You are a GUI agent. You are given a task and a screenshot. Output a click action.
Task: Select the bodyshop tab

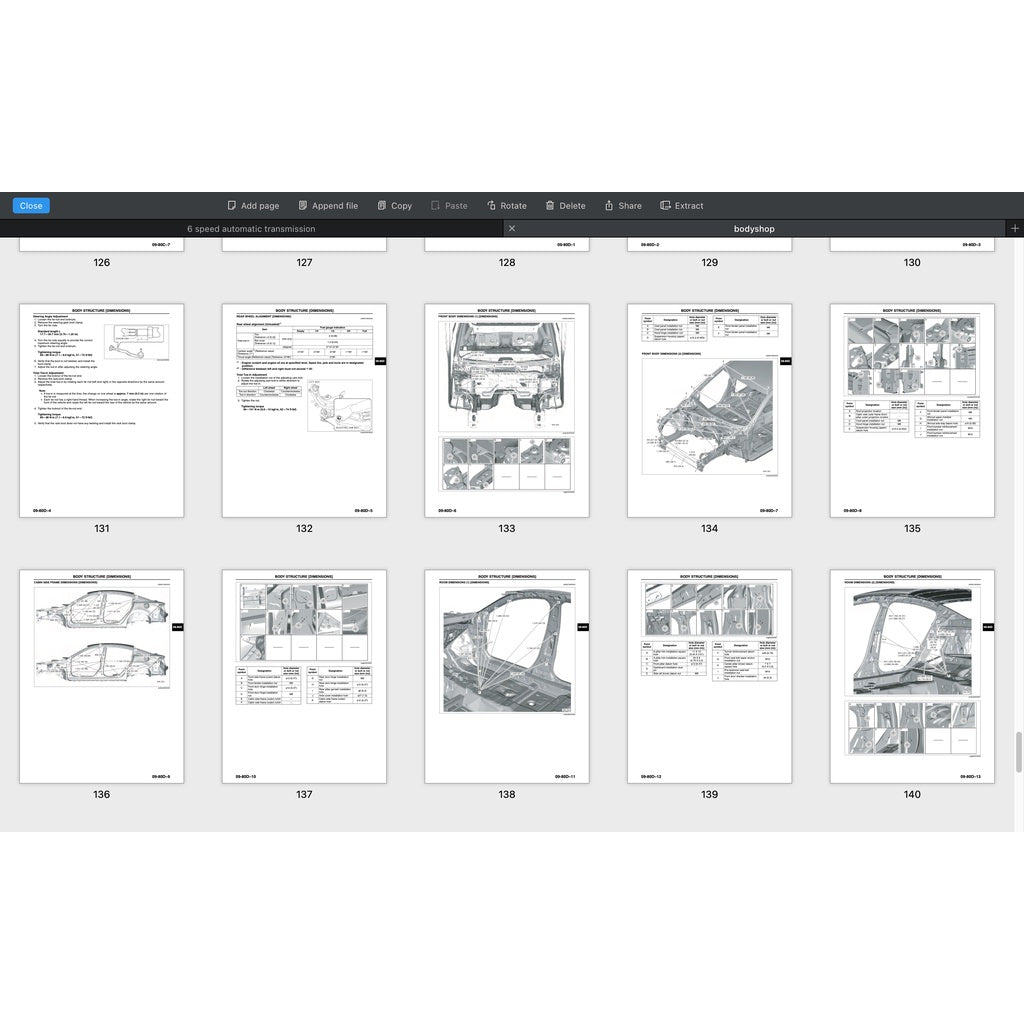[x=754, y=229]
